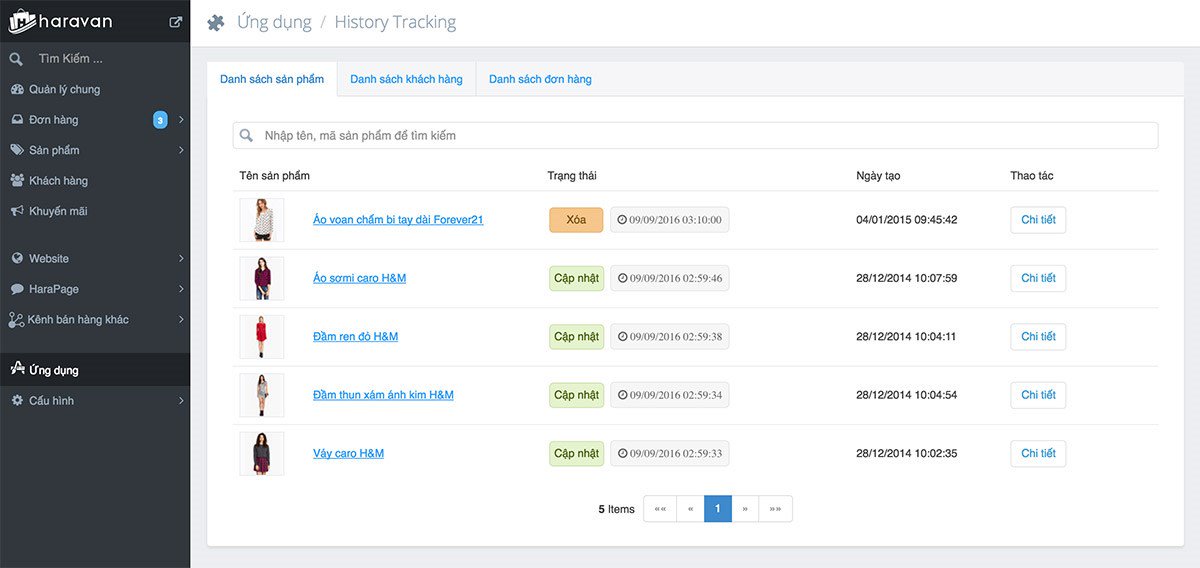Click the Cấu hình gear icon

[17, 400]
